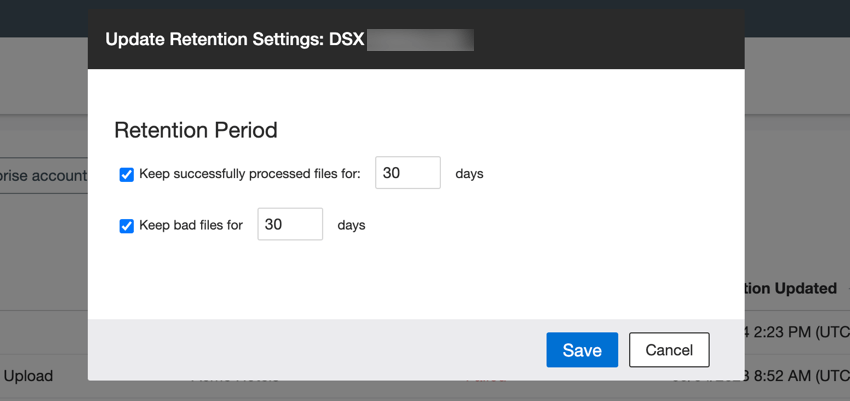Click 'days' text beside bad files field
Screen dimensions: 850x401
pos(351,226)
